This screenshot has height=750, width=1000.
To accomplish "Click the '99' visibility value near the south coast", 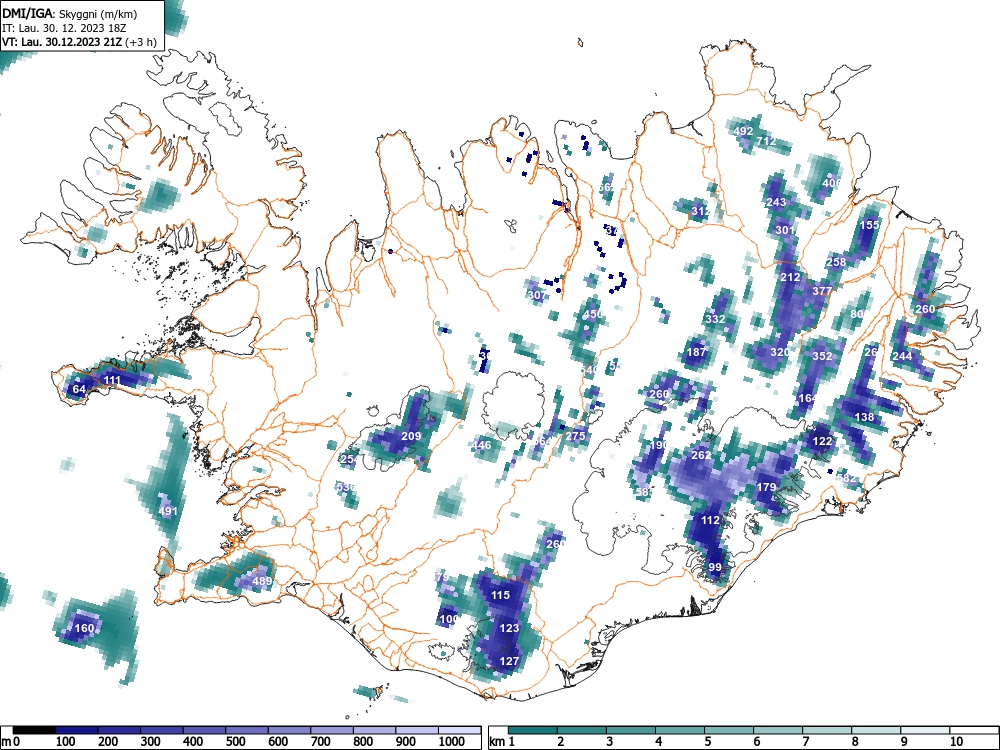I will tap(715, 568).
